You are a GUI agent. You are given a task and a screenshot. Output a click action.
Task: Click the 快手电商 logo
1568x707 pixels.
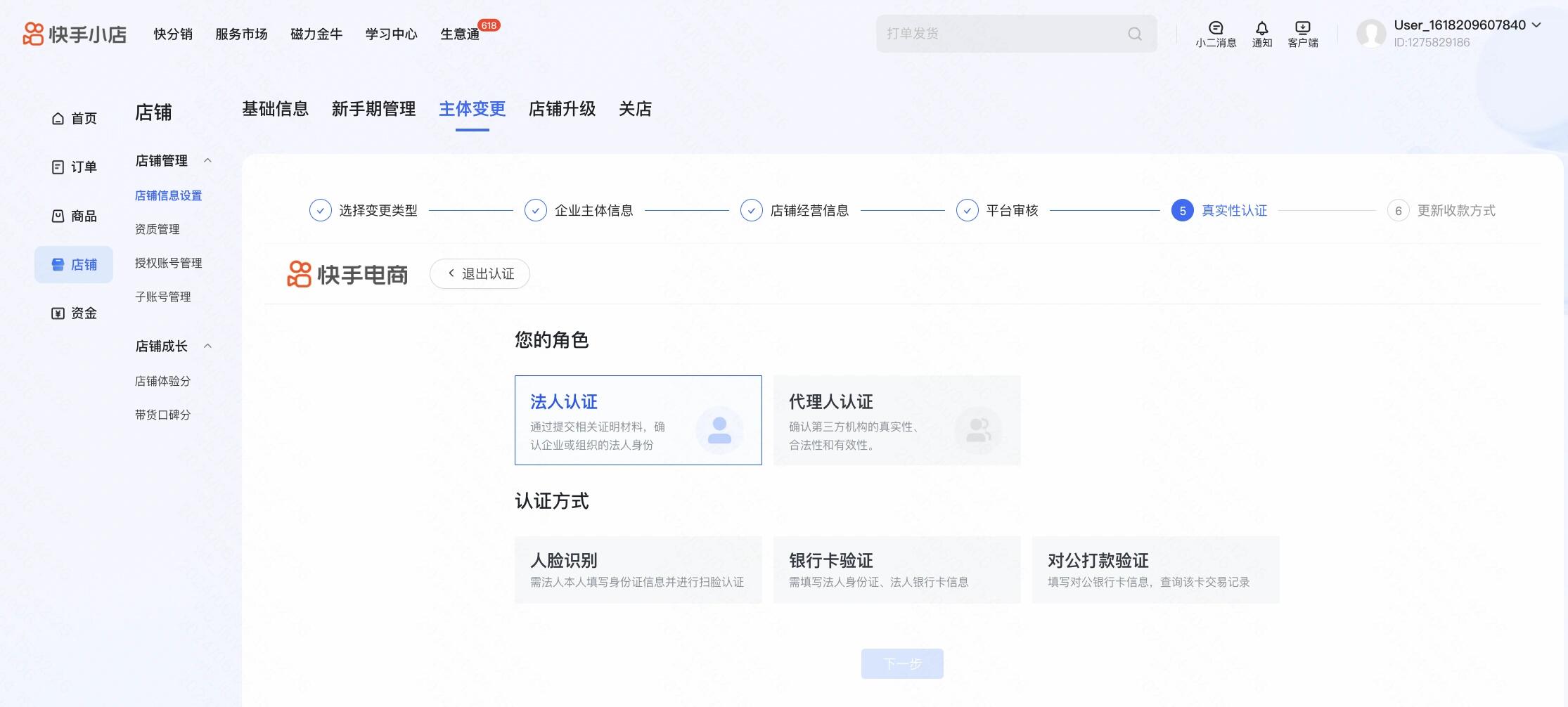347,274
